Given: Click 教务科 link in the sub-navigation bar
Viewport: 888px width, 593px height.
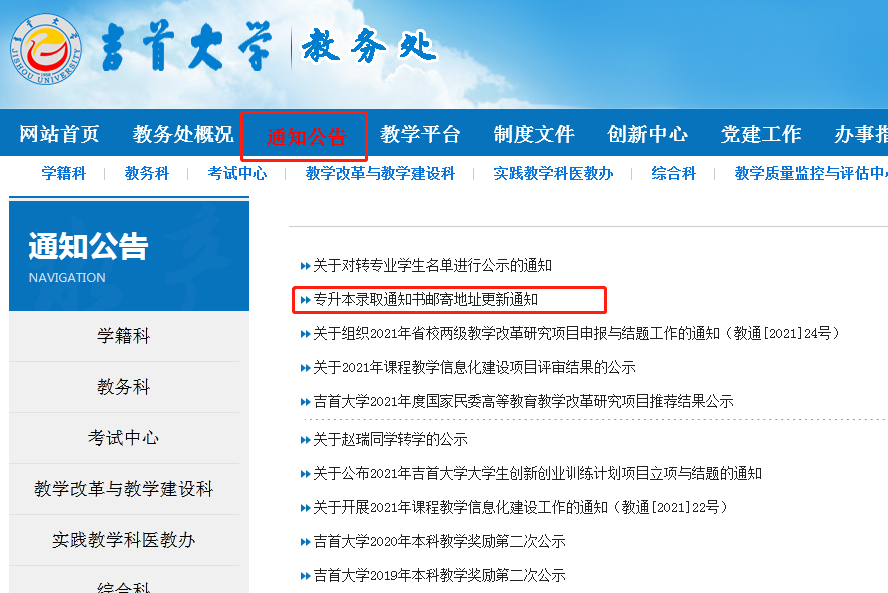Looking at the screenshot, I should (147, 173).
